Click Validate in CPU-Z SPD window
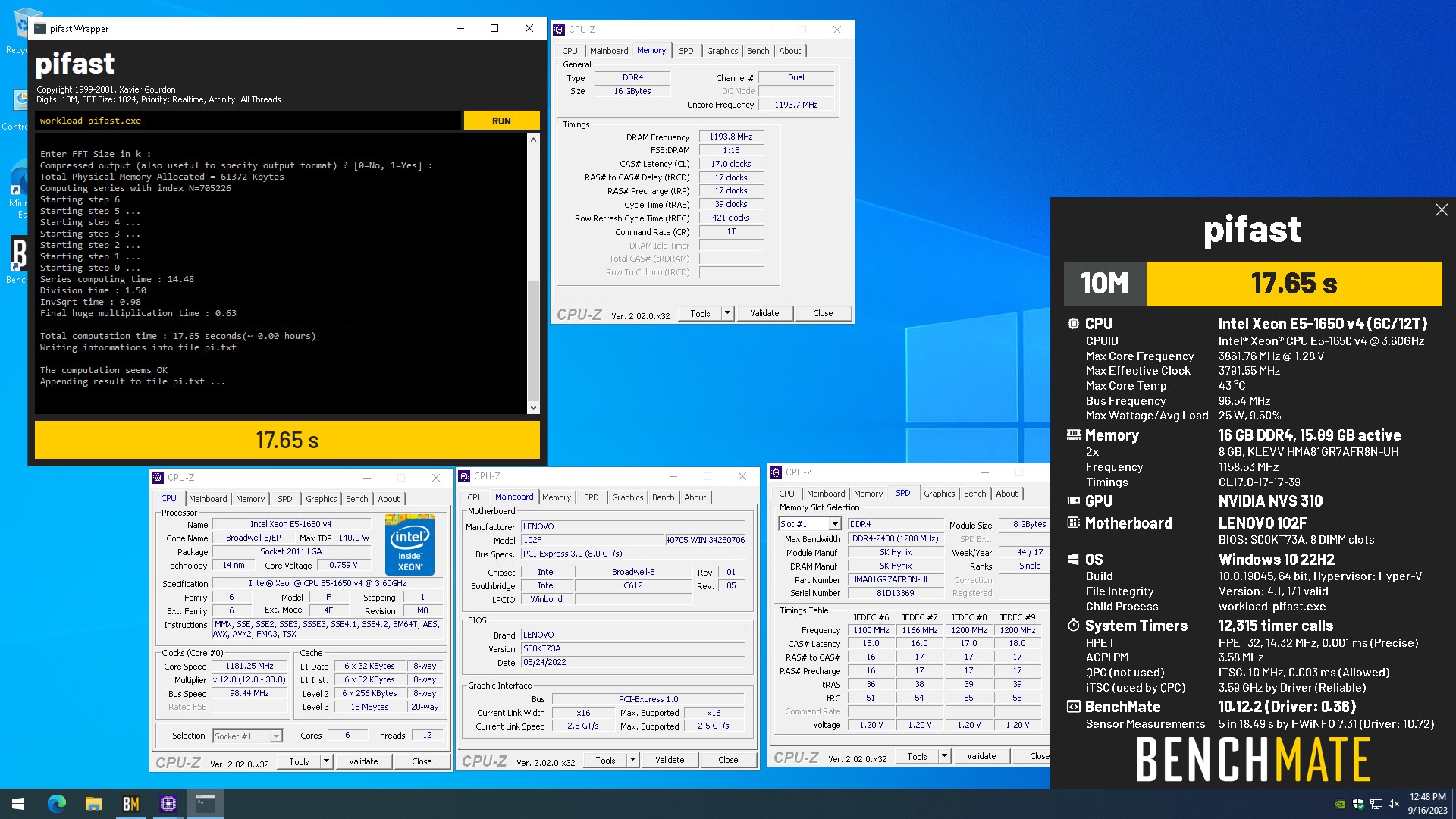This screenshot has width=1456, height=819. tap(981, 756)
